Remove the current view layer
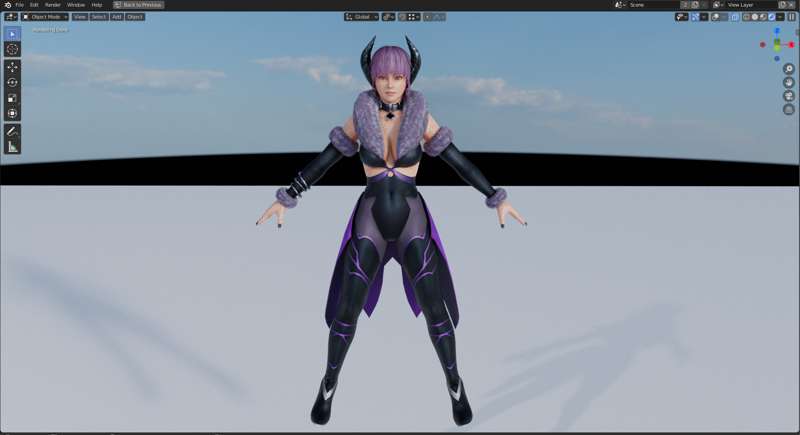Image resolution: width=800 pixels, height=435 pixels. (x=791, y=5)
